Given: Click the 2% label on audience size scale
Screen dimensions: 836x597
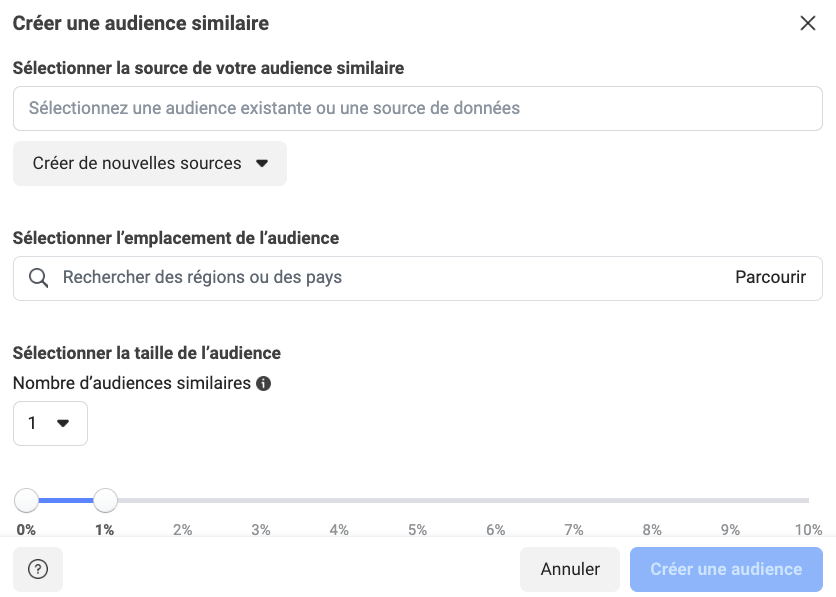Looking at the screenshot, I should coord(183,530).
